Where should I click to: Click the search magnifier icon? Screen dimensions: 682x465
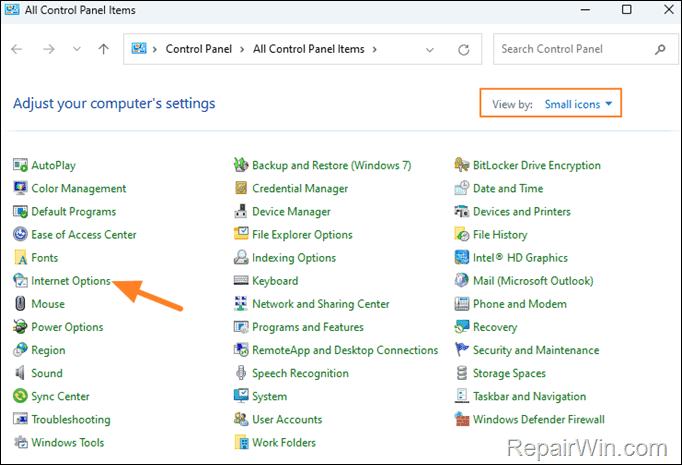coord(660,49)
